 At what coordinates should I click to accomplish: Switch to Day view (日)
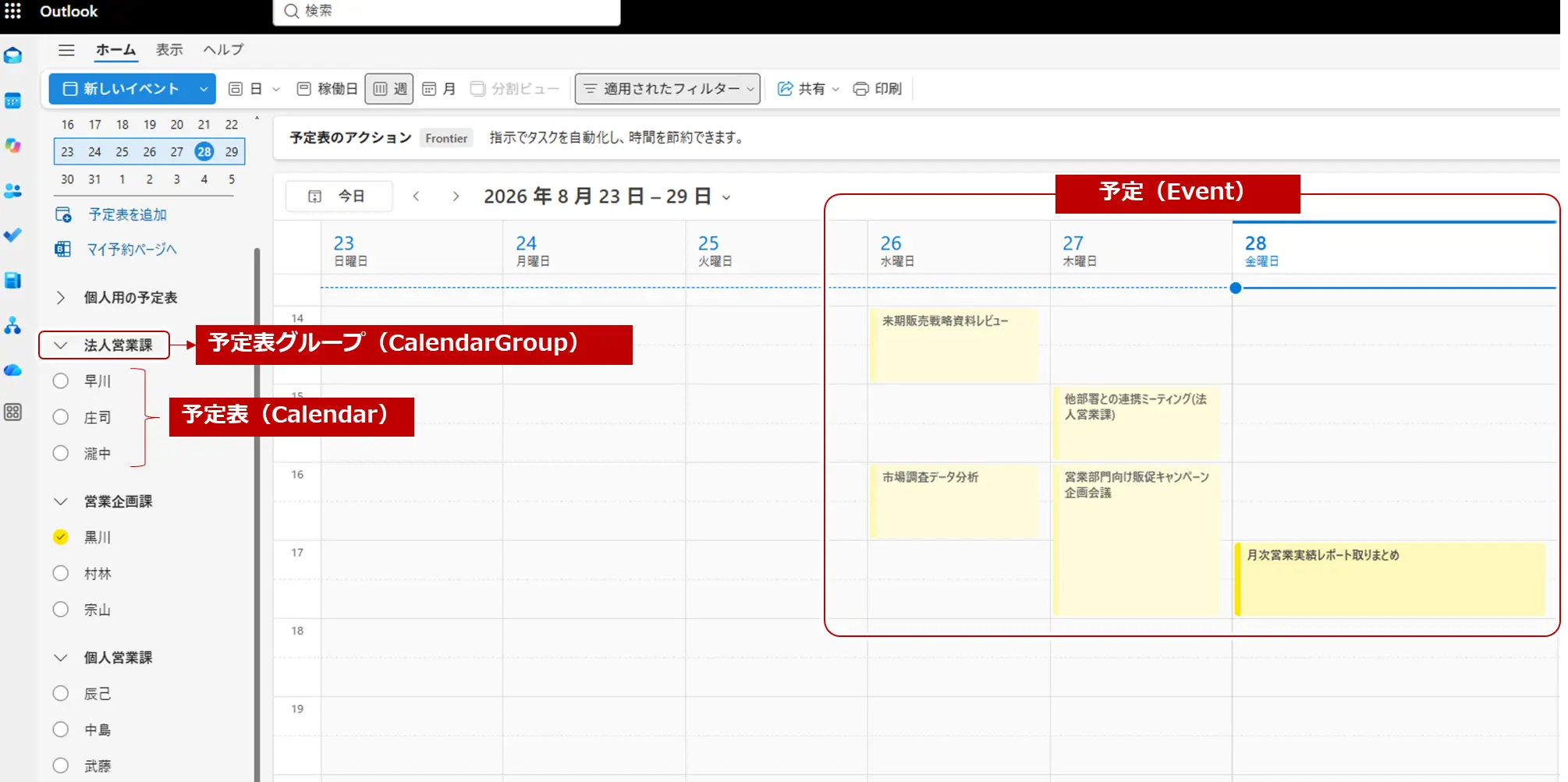(245, 89)
